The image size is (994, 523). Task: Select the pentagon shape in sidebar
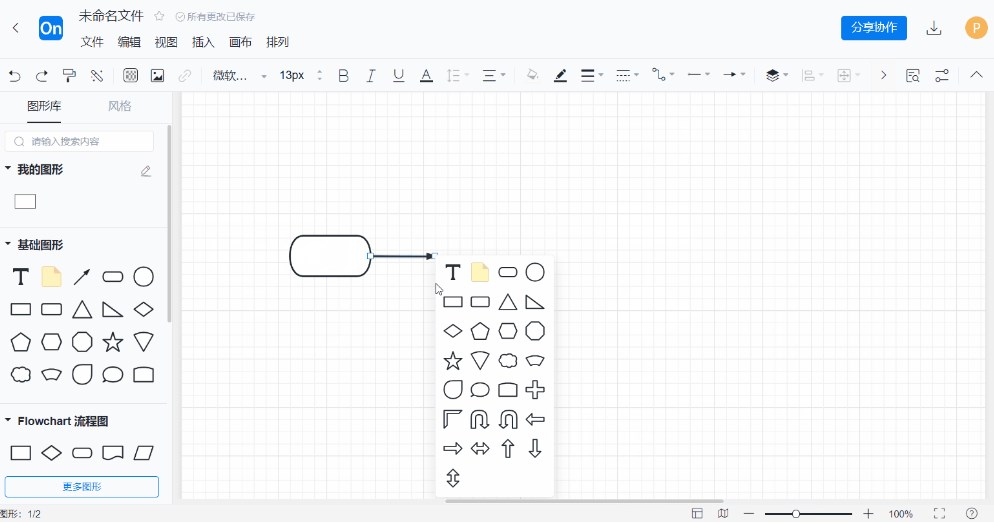pos(20,342)
